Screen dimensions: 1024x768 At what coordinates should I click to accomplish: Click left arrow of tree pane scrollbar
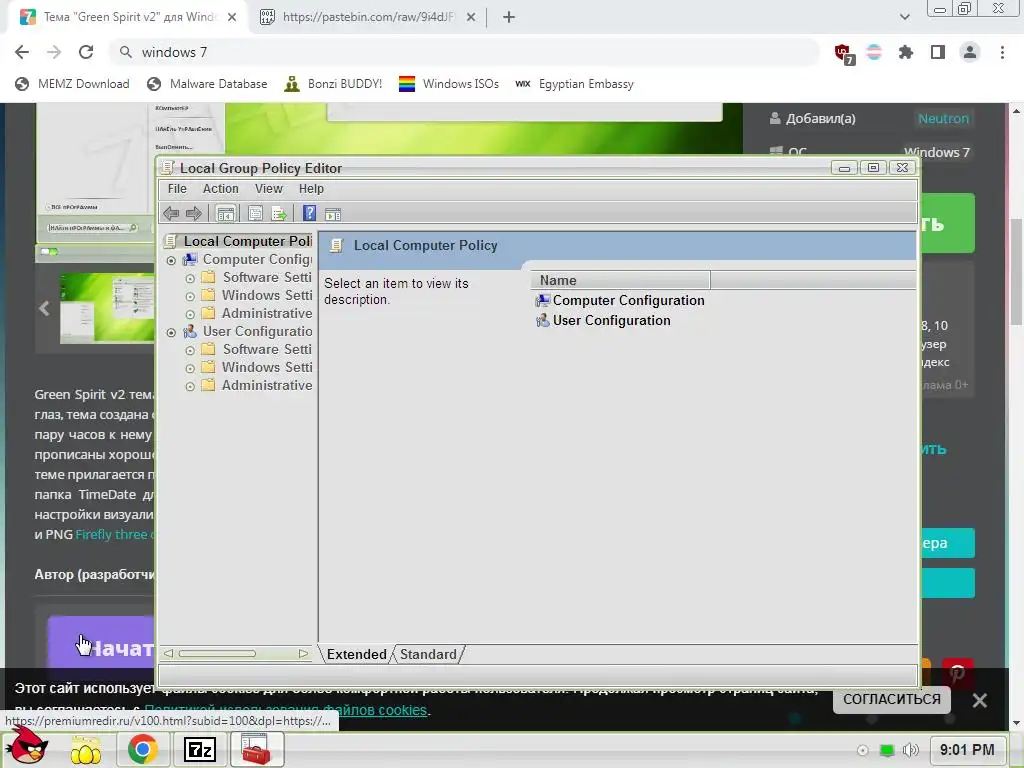tap(168, 653)
